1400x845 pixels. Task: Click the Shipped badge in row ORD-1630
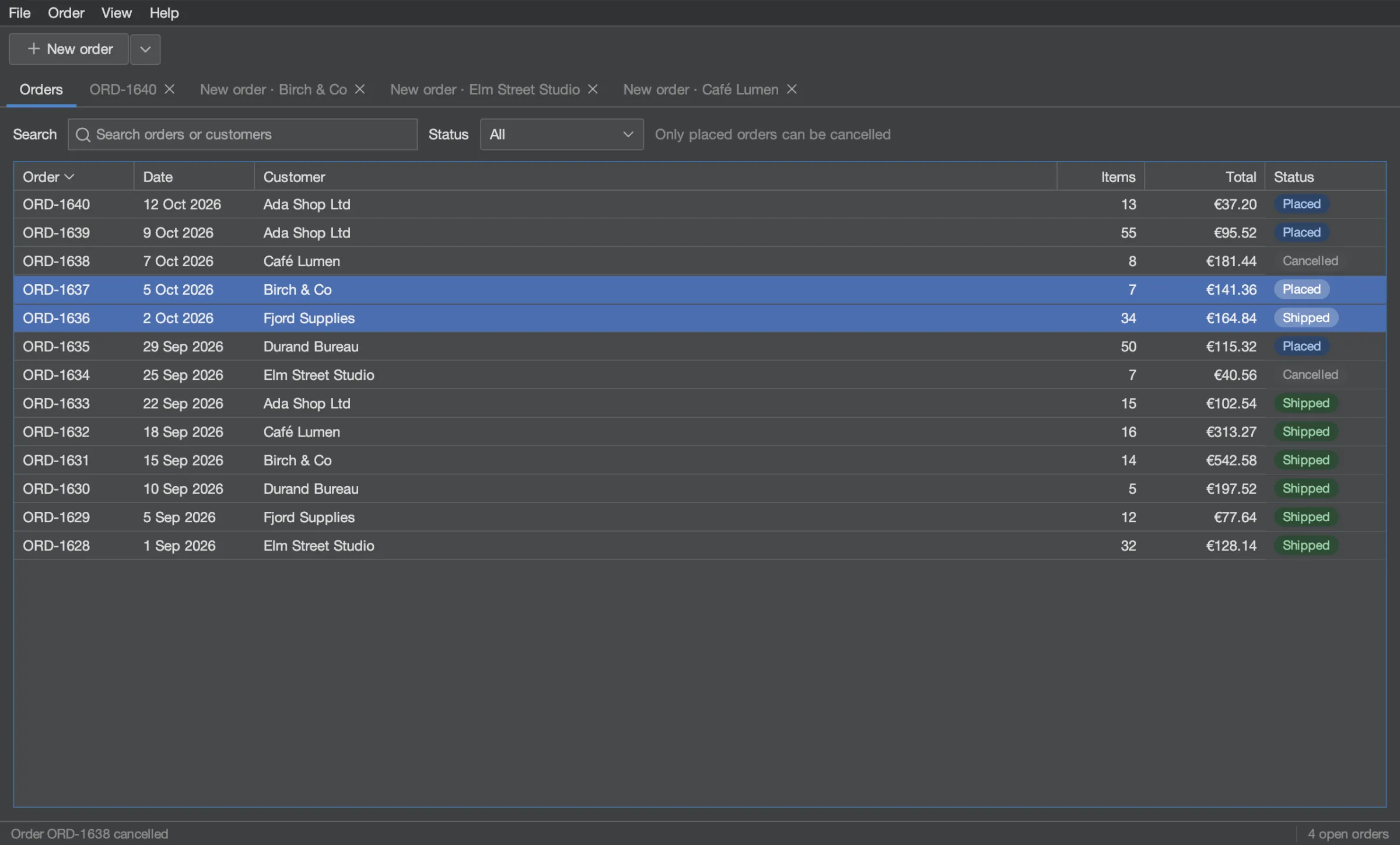pos(1305,488)
